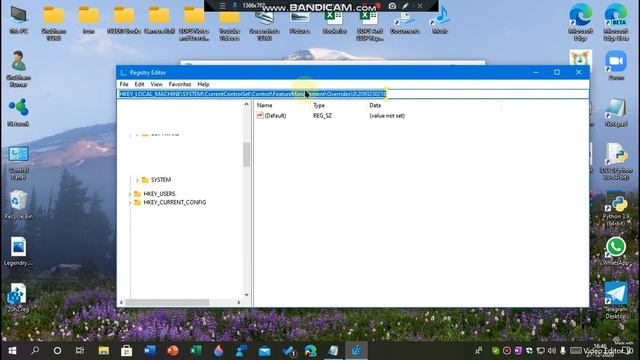Expand the HKEY_USERS key
Screen dimensions: 640x360
(130, 194)
